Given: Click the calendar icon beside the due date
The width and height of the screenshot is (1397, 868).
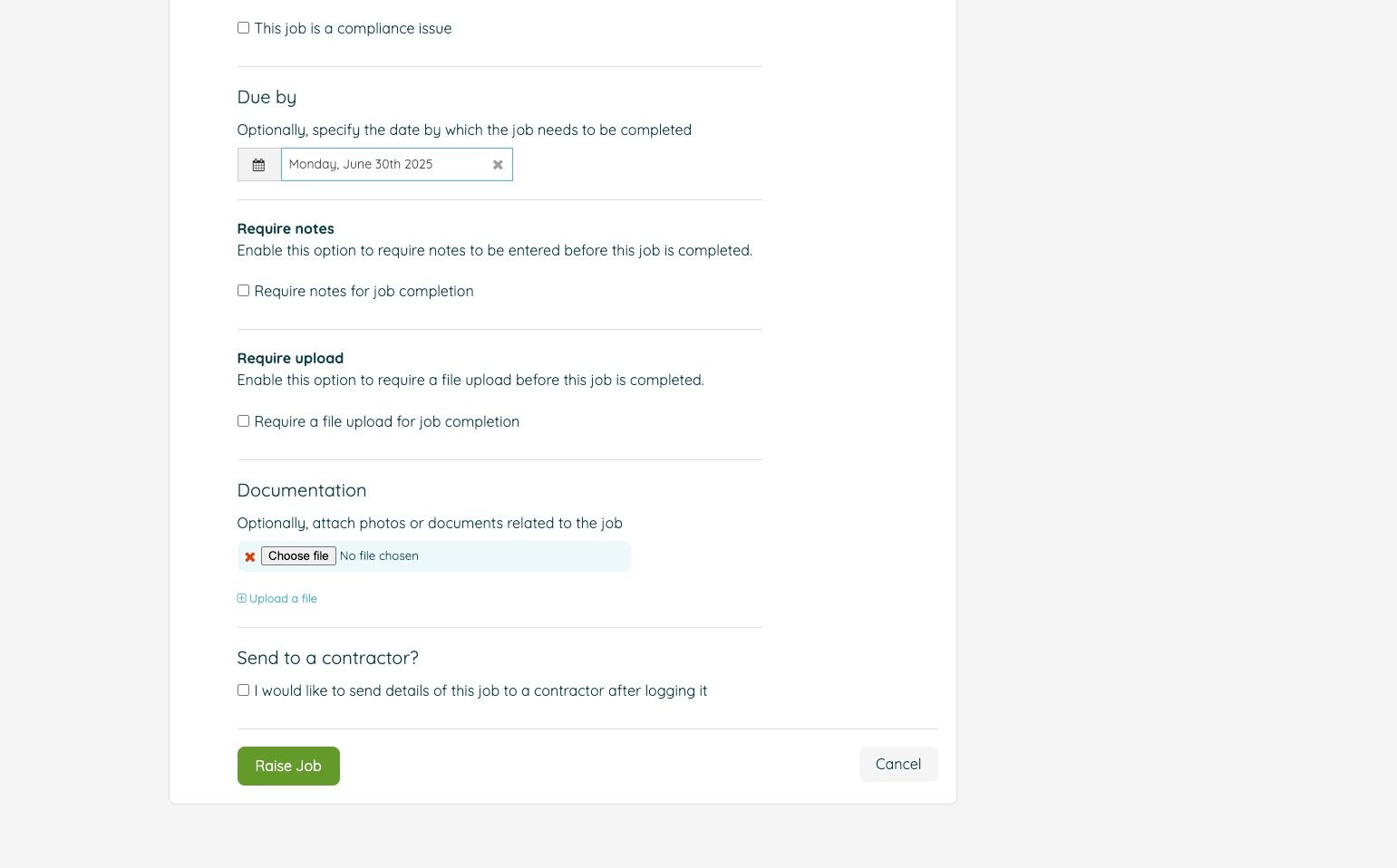Looking at the screenshot, I should tap(258, 165).
